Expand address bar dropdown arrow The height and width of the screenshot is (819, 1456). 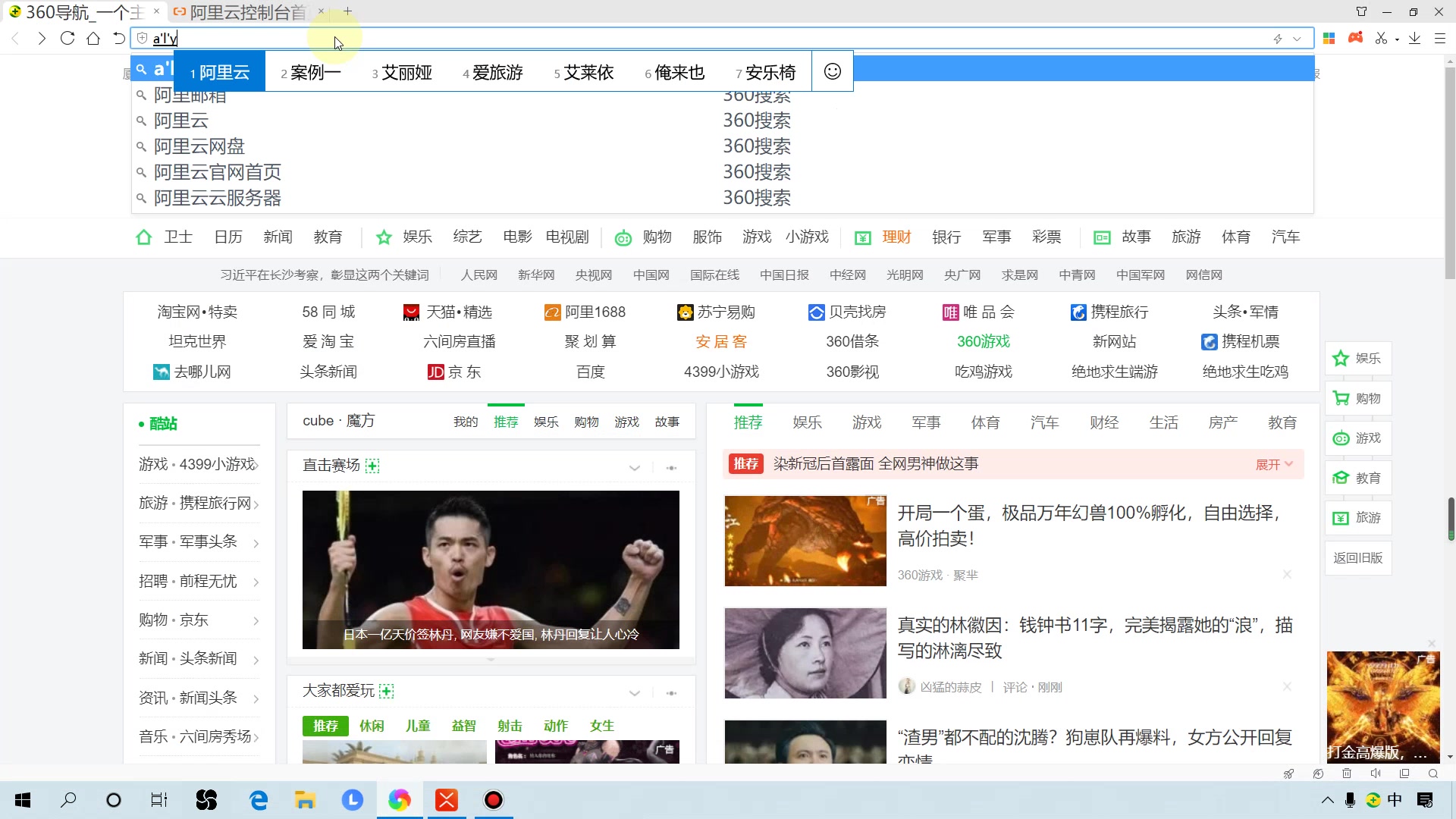pyautogui.click(x=1298, y=39)
